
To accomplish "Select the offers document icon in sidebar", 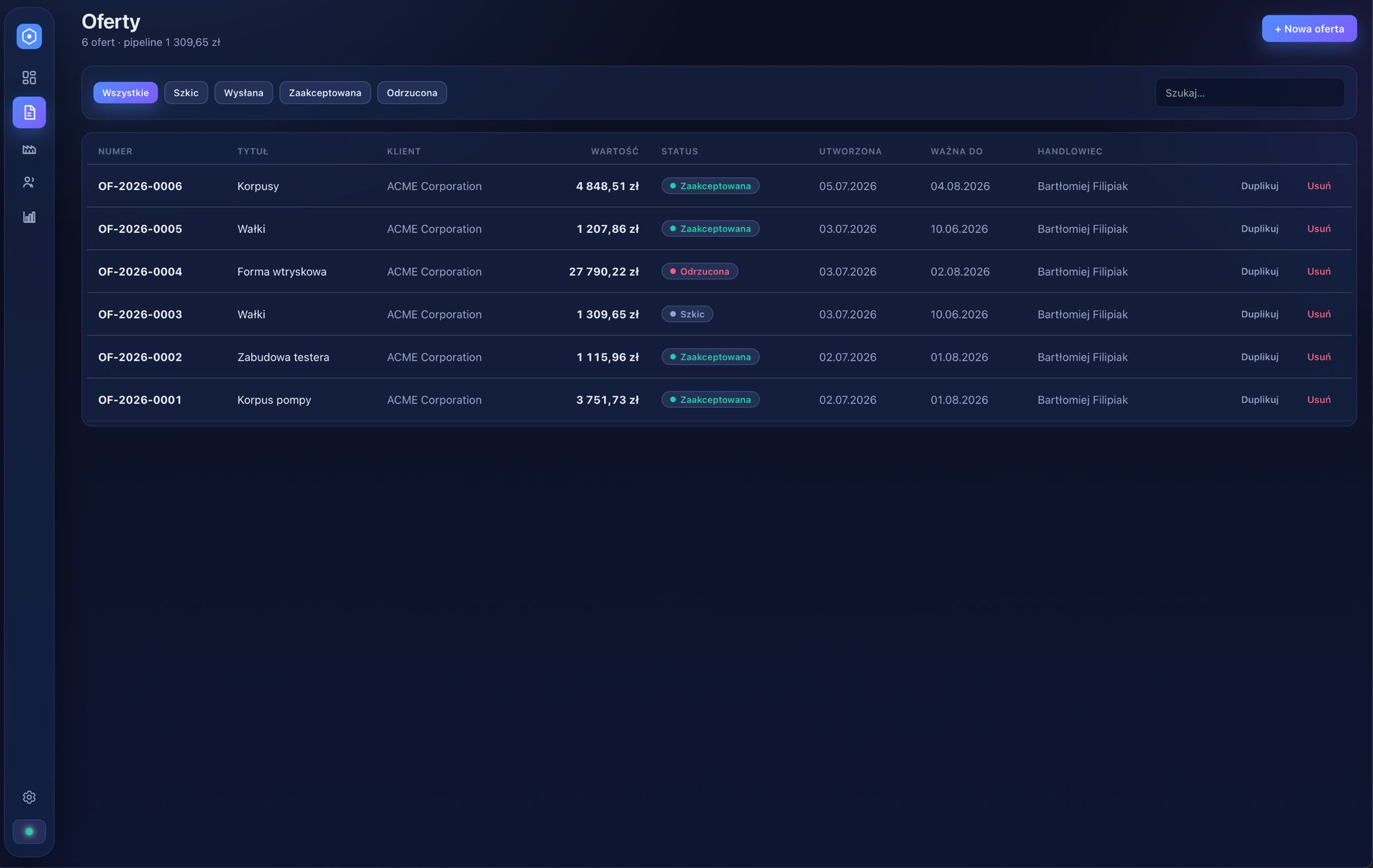I will 29,113.
